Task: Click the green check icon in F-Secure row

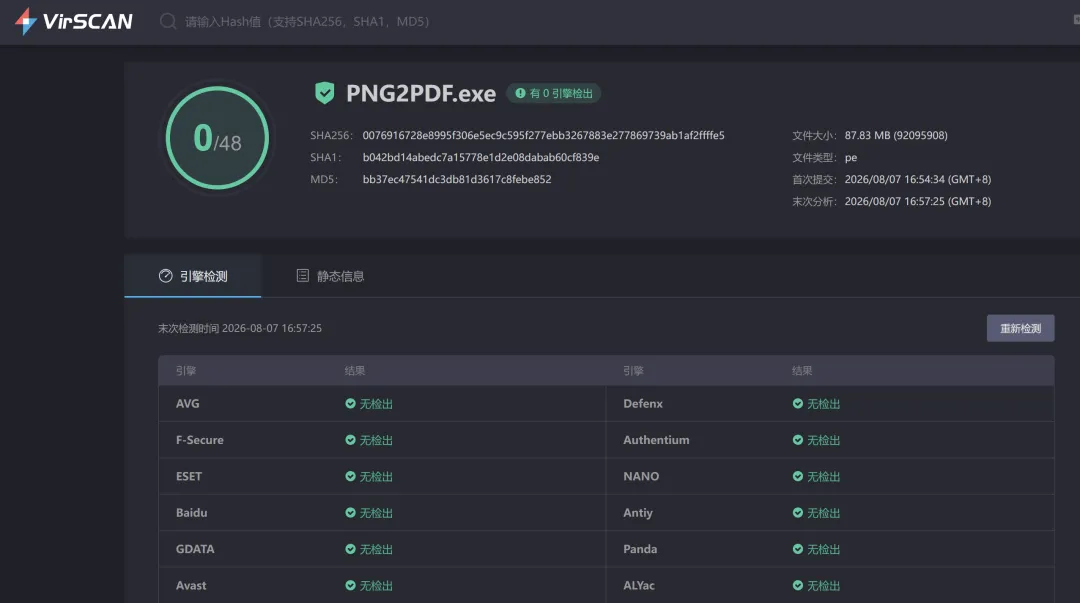Action: pos(351,440)
